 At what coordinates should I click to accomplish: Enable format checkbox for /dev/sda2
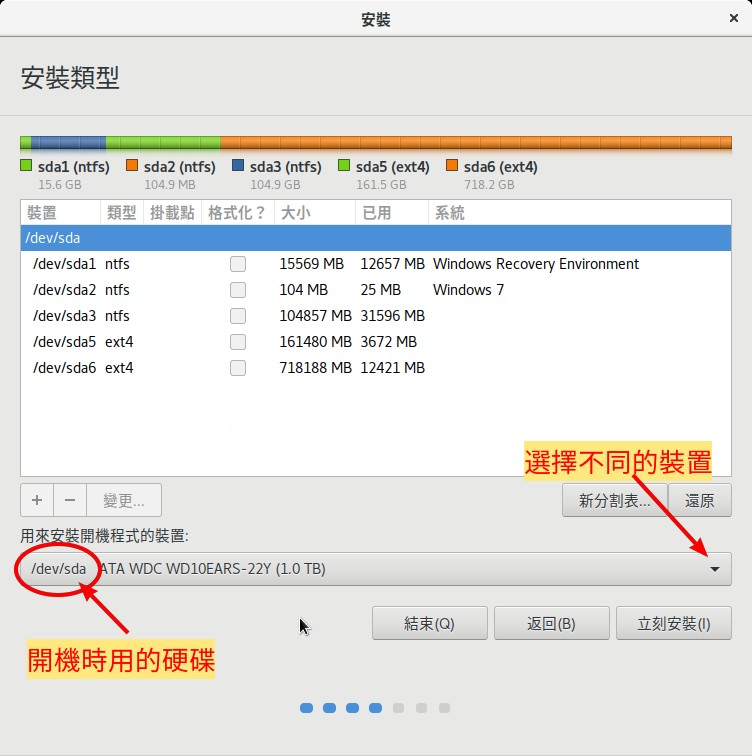[238, 290]
